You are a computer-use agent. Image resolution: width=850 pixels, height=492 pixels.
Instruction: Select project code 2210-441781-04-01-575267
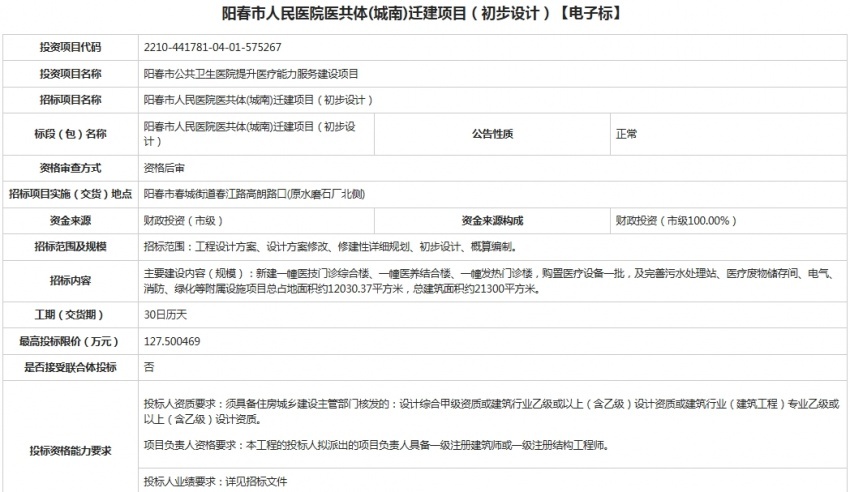(x=212, y=47)
